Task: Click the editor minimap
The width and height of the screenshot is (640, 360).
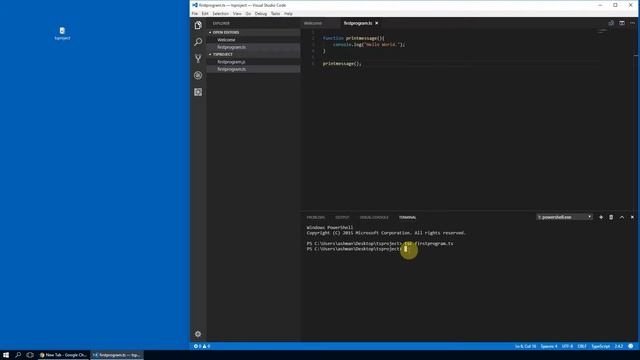Action: pyautogui.click(x=602, y=32)
